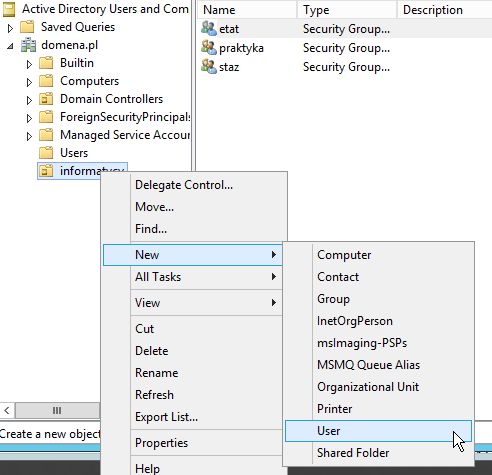Click the Managed Service Accounts folder icon
The image size is (492, 475).
tap(46, 135)
